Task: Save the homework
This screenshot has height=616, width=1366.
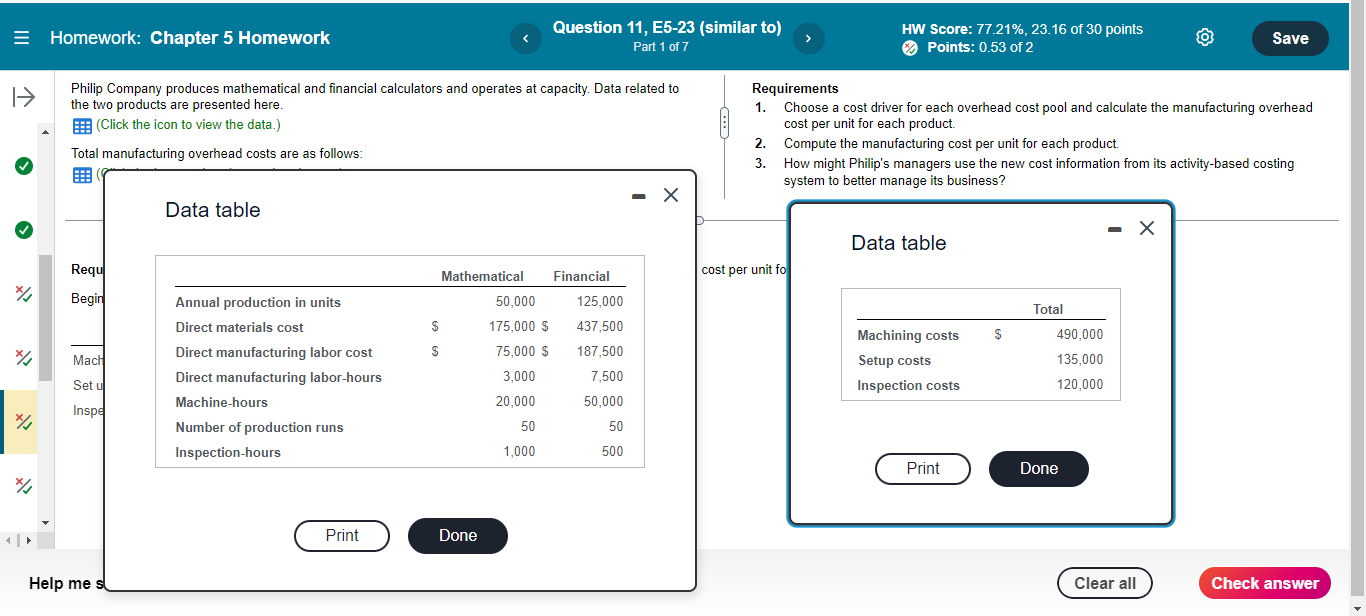Action: (1290, 38)
